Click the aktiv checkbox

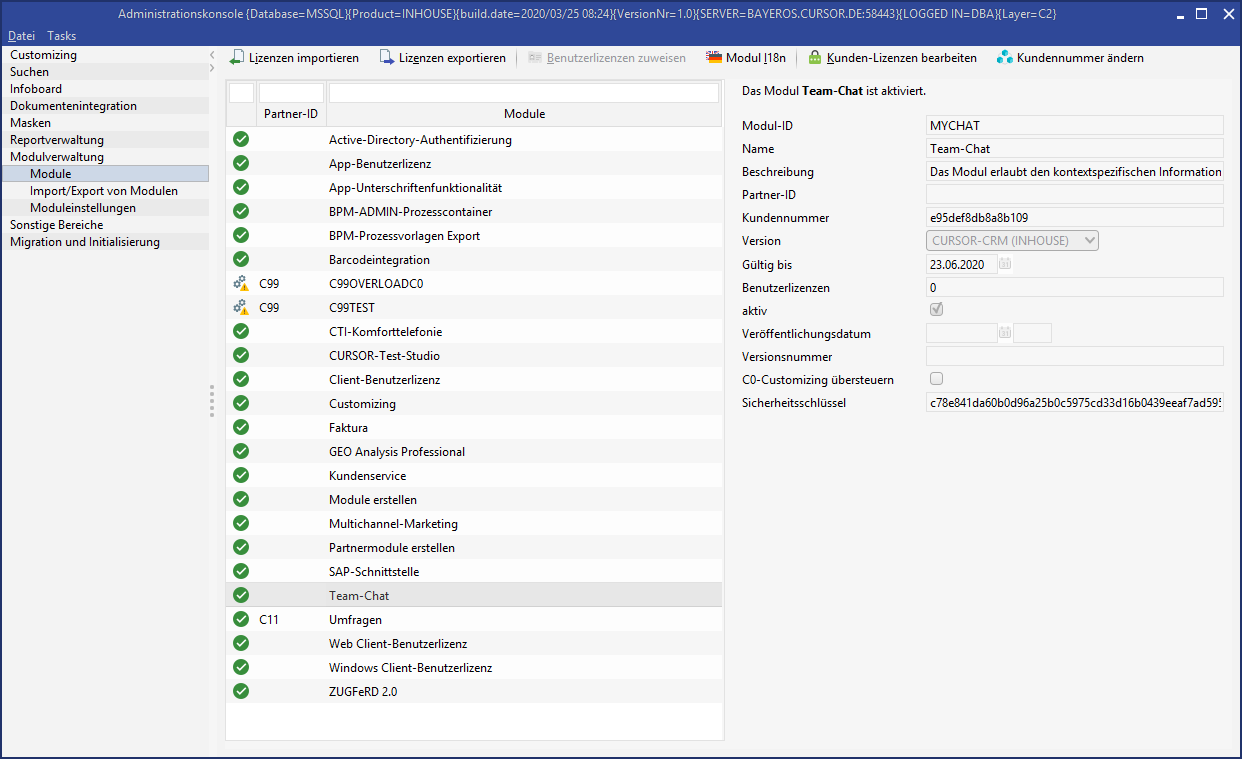[x=936, y=309]
